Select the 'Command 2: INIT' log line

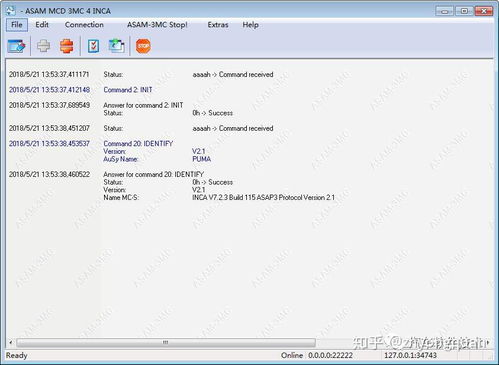128,90
